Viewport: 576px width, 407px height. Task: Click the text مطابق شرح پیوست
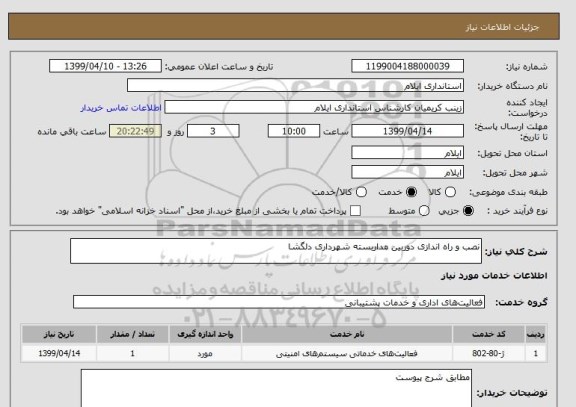coord(433,377)
